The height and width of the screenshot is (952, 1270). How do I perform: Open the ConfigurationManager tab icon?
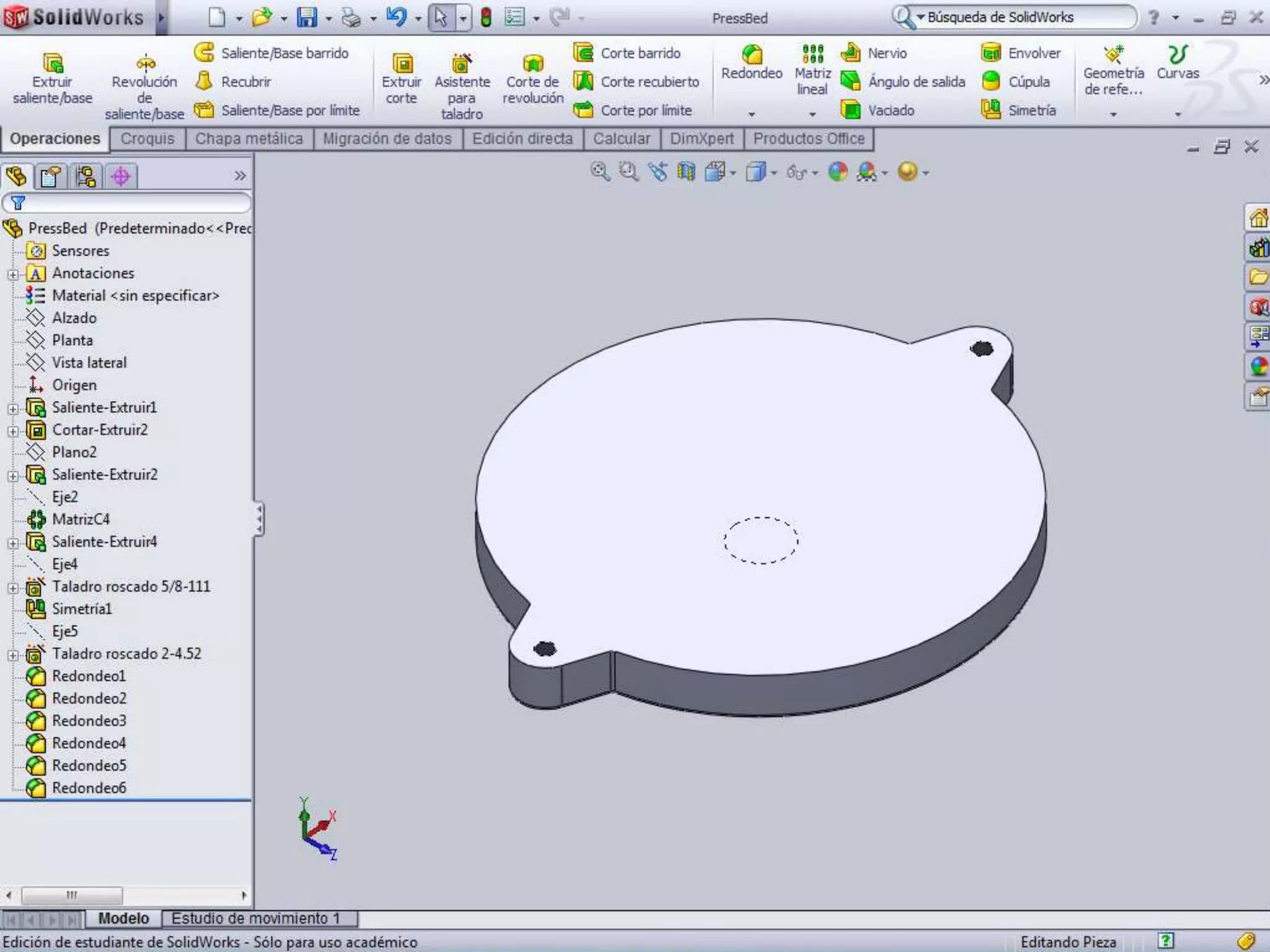tap(86, 177)
